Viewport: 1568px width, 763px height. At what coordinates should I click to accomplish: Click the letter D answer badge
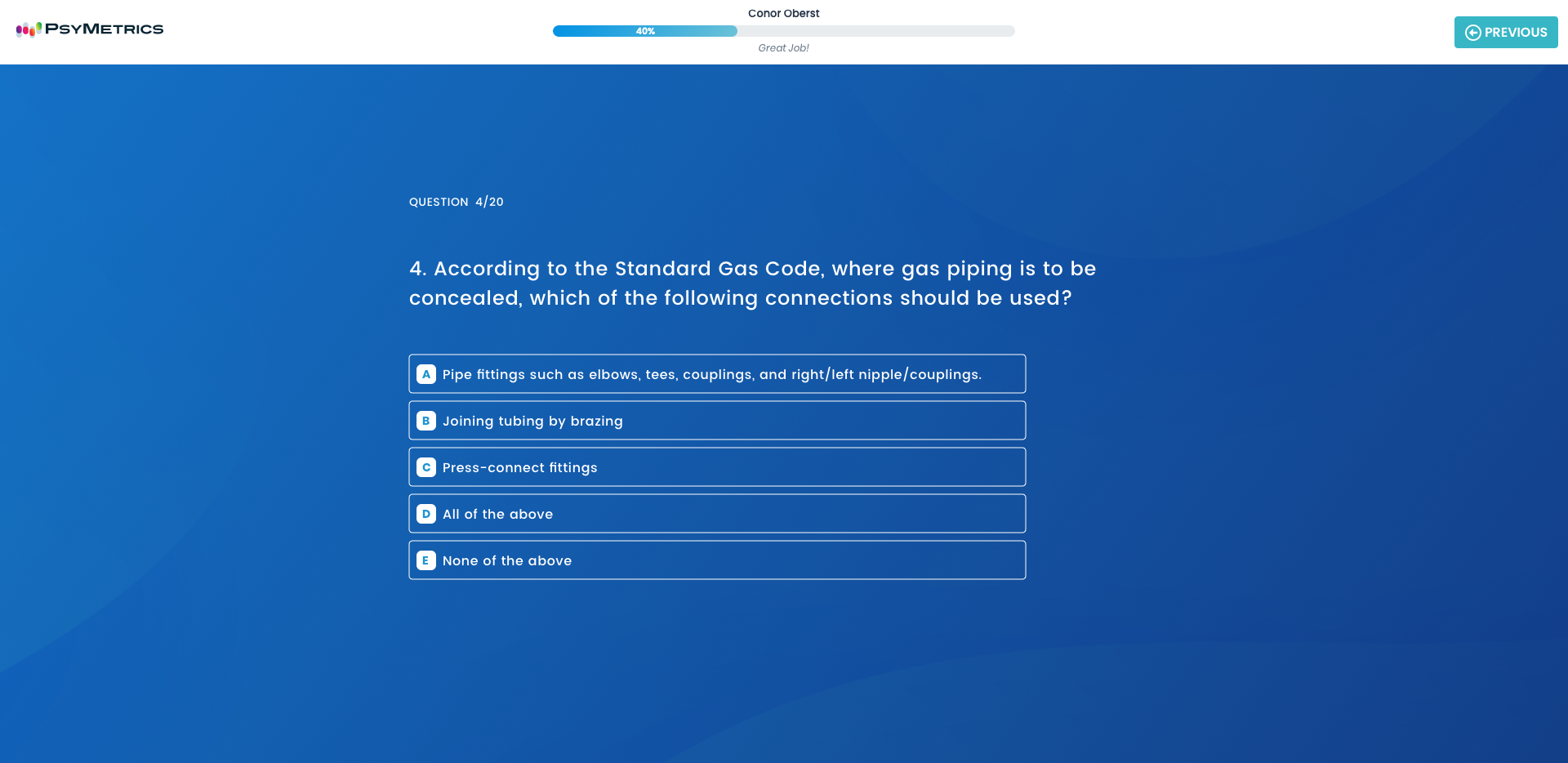pyautogui.click(x=425, y=514)
